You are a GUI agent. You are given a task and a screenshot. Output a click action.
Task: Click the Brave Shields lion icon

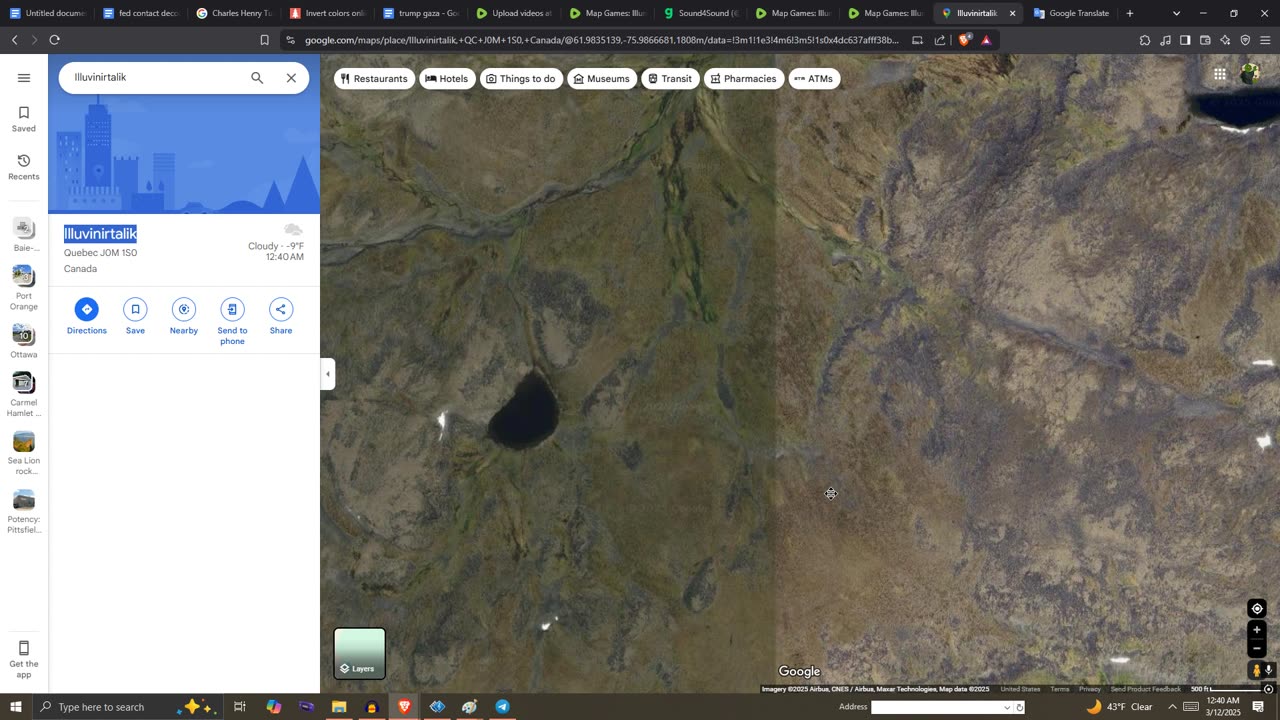click(964, 40)
